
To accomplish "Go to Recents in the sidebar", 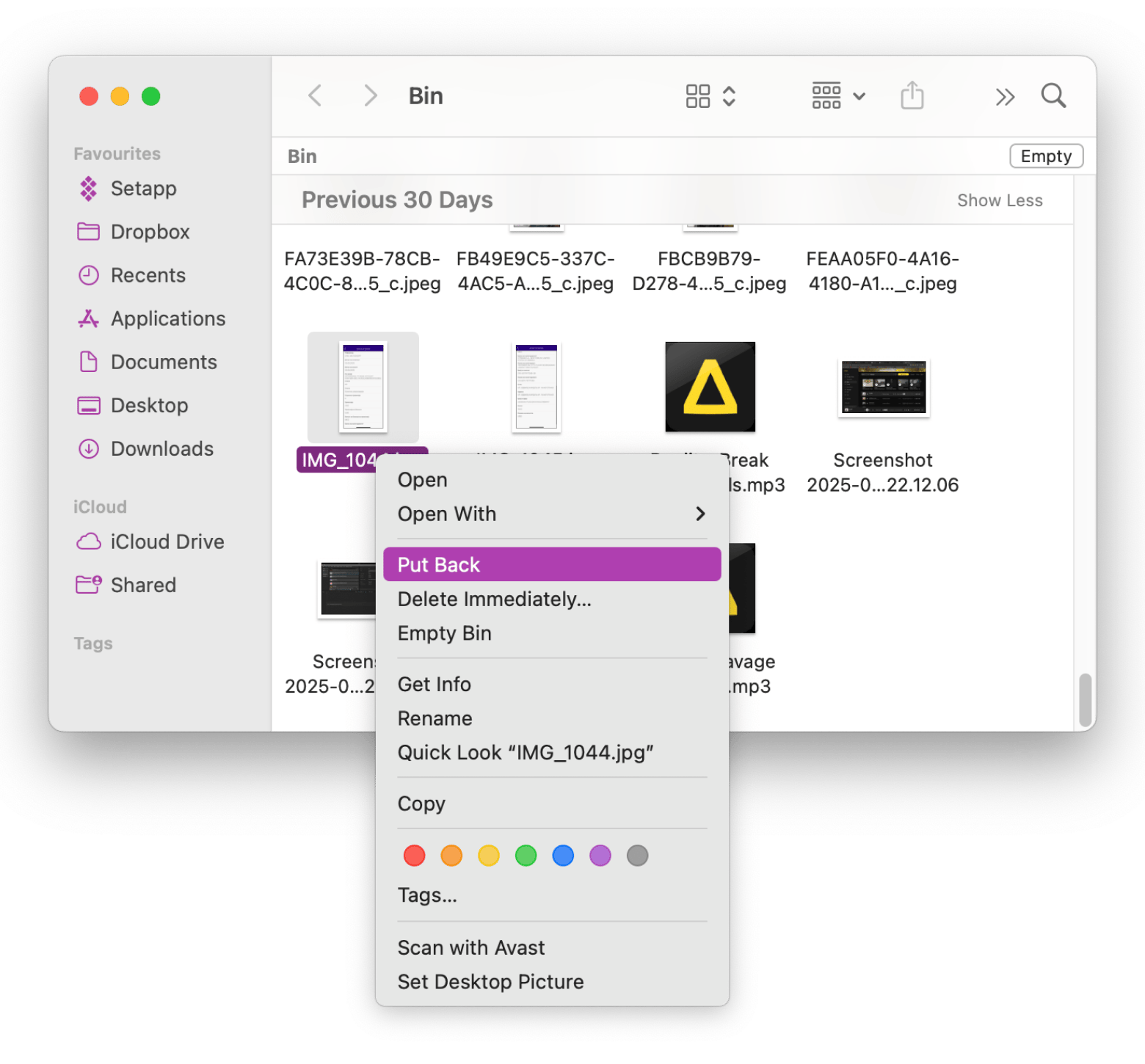I will pyautogui.click(x=148, y=274).
